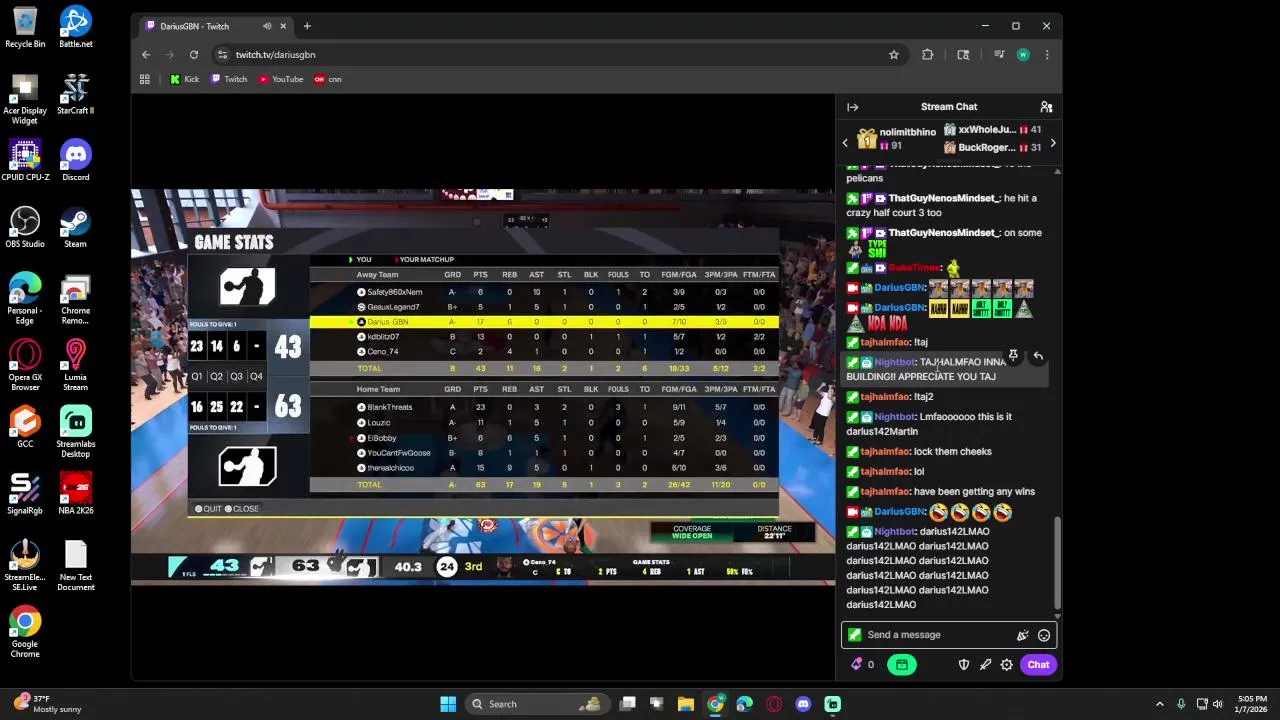Show hidden system tray icons
The image size is (1280, 720).
click(x=1160, y=704)
